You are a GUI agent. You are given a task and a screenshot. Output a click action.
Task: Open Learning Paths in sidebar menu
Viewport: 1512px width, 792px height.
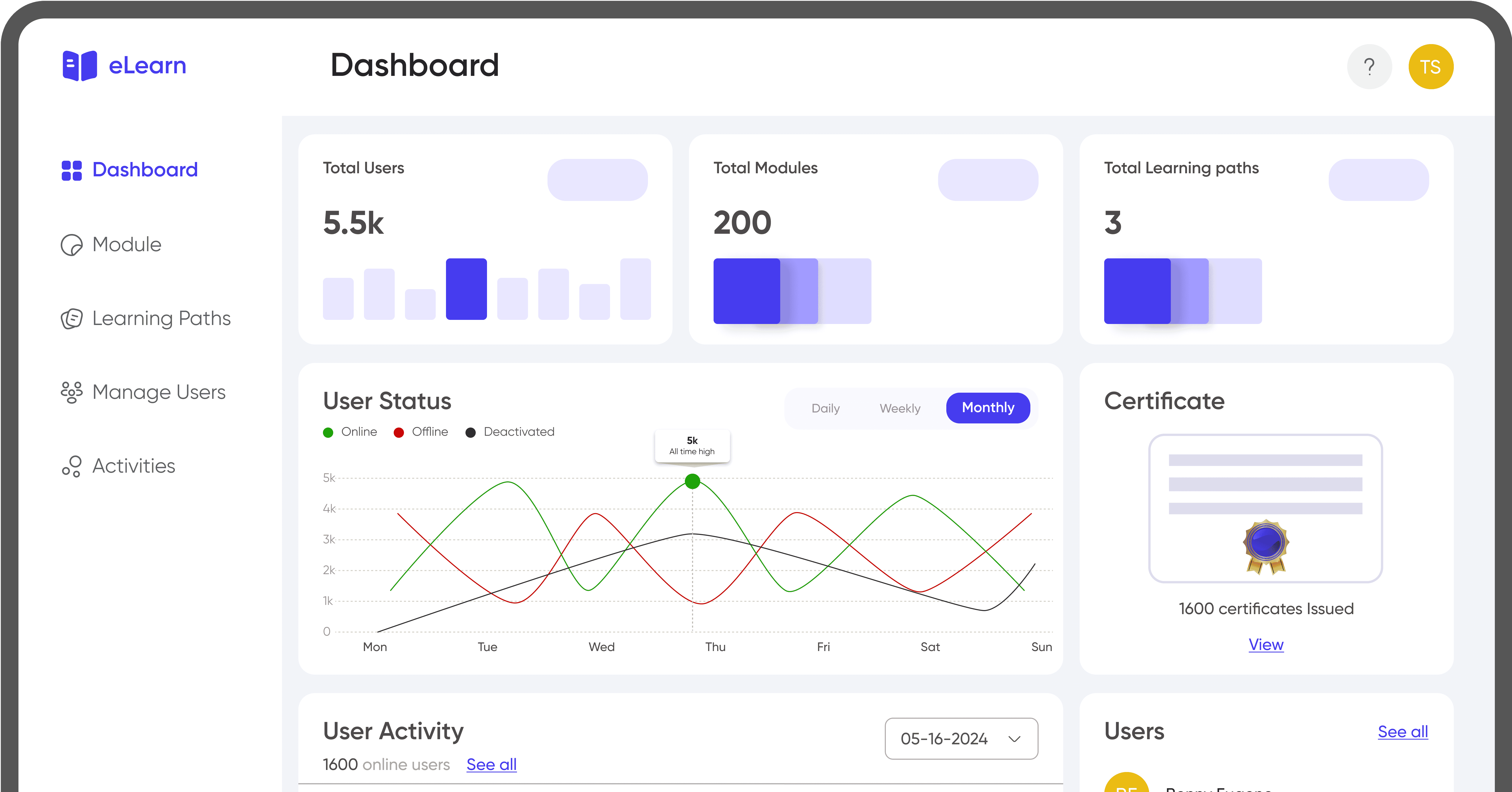click(x=146, y=319)
